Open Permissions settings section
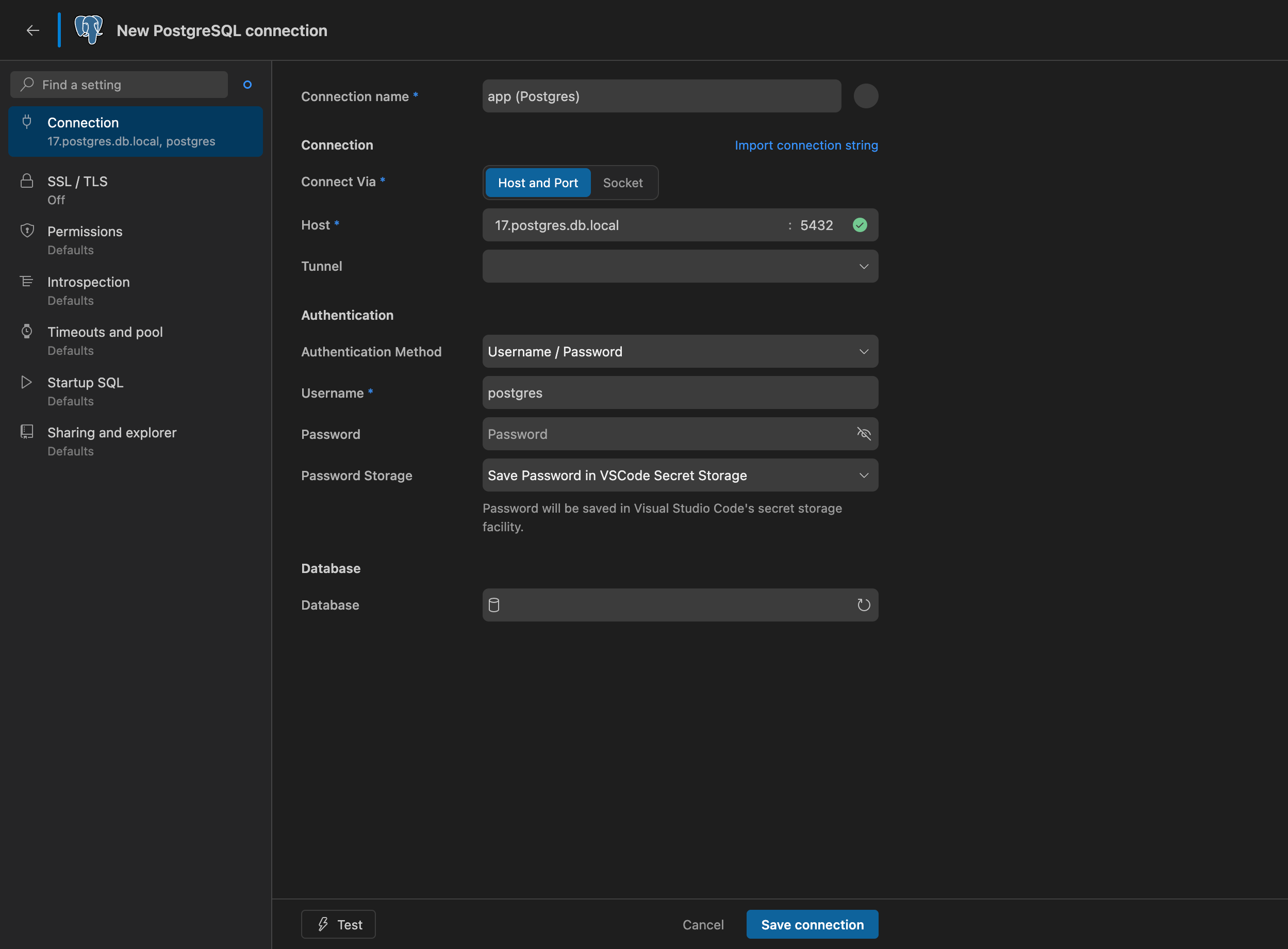The image size is (1288, 949). (x=136, y=240)
